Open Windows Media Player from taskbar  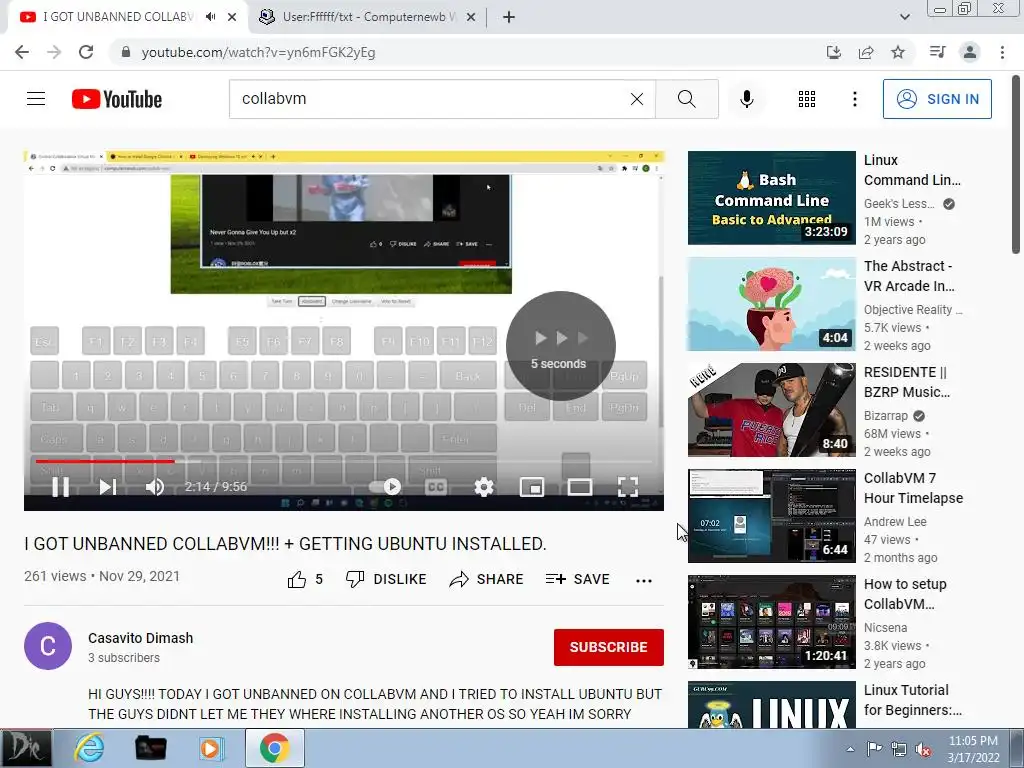(x=210, y=748)
